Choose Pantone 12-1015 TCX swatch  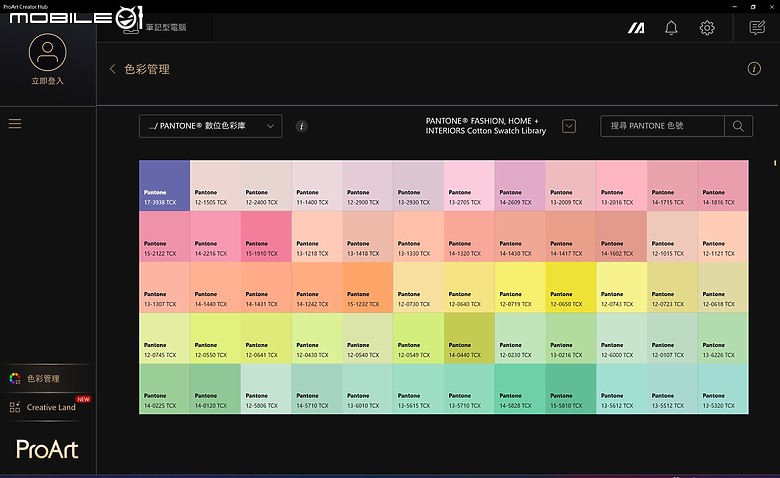(672, 236)
